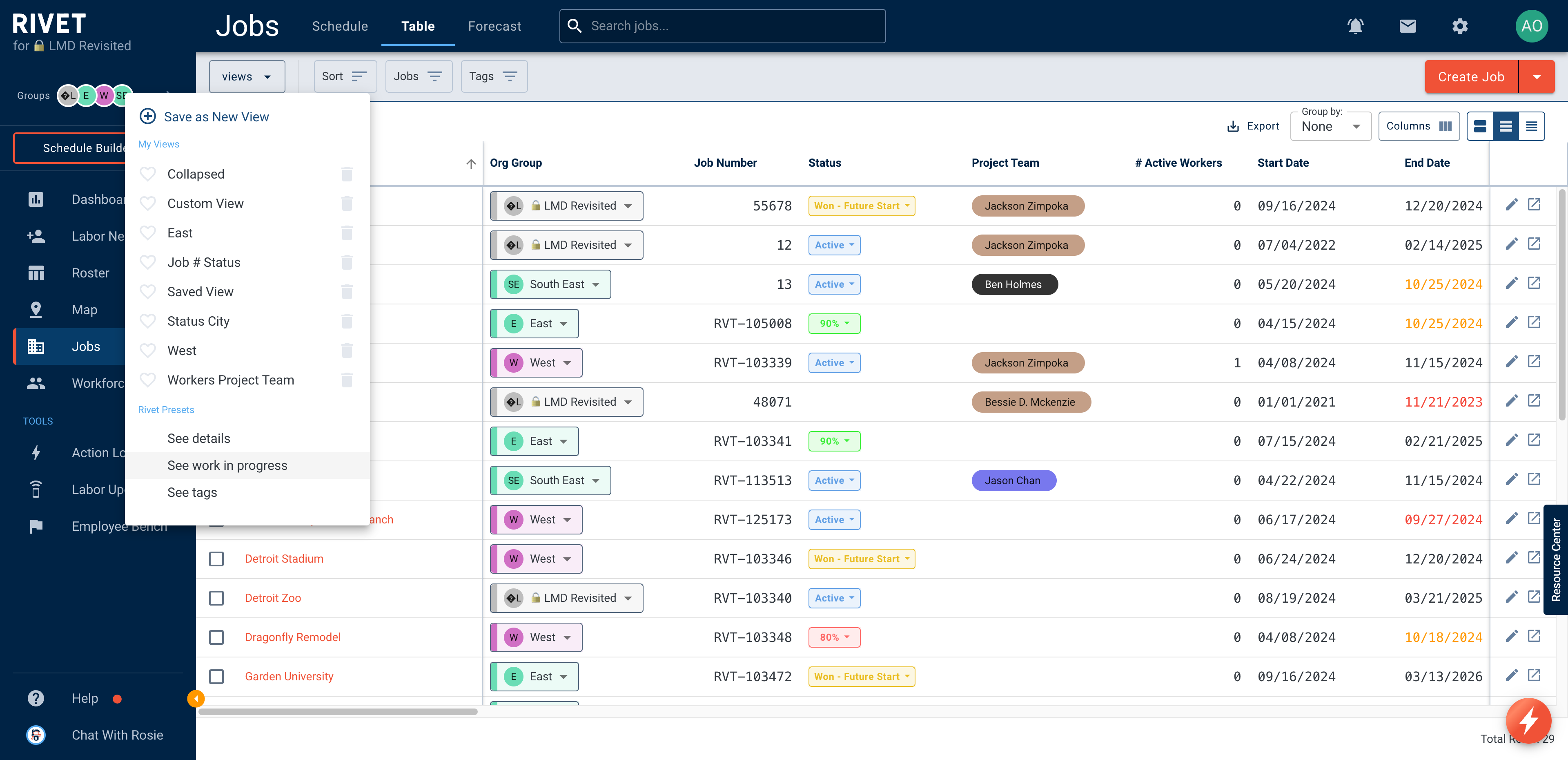Favorite the Collapsed view heart
Viewport: 1568px width, 760px height.
pyautogui.click(x=147, y=174)
